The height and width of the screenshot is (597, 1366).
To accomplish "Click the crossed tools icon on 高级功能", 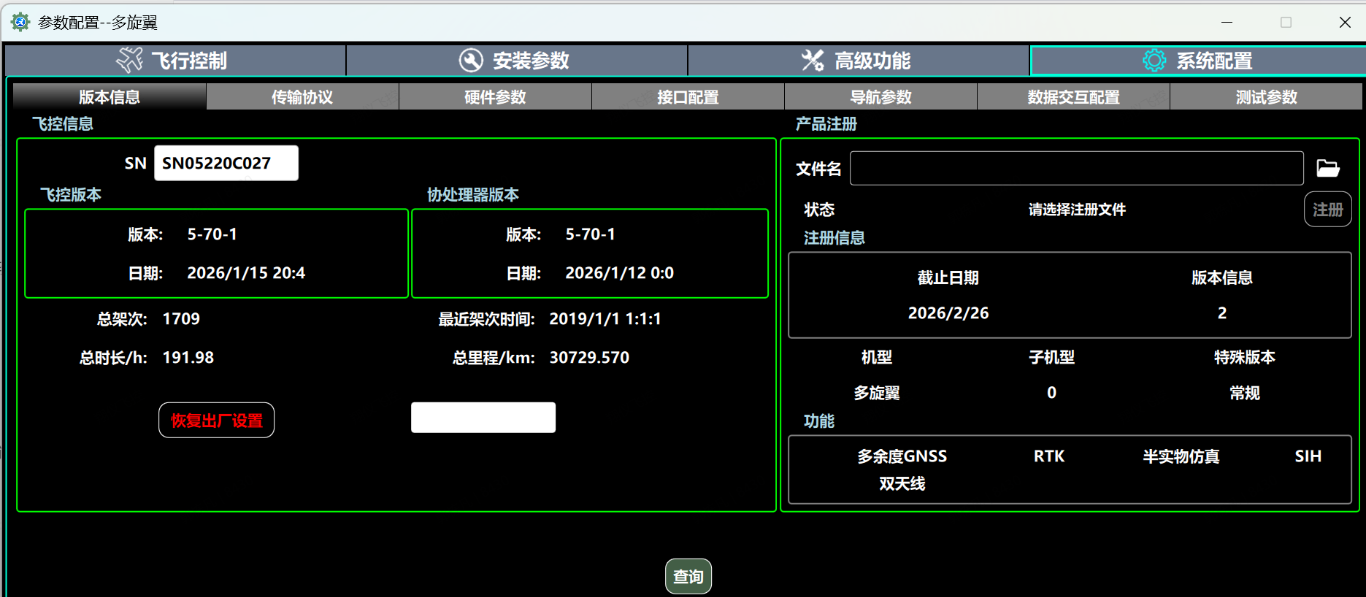I will [x=813, y=60].
